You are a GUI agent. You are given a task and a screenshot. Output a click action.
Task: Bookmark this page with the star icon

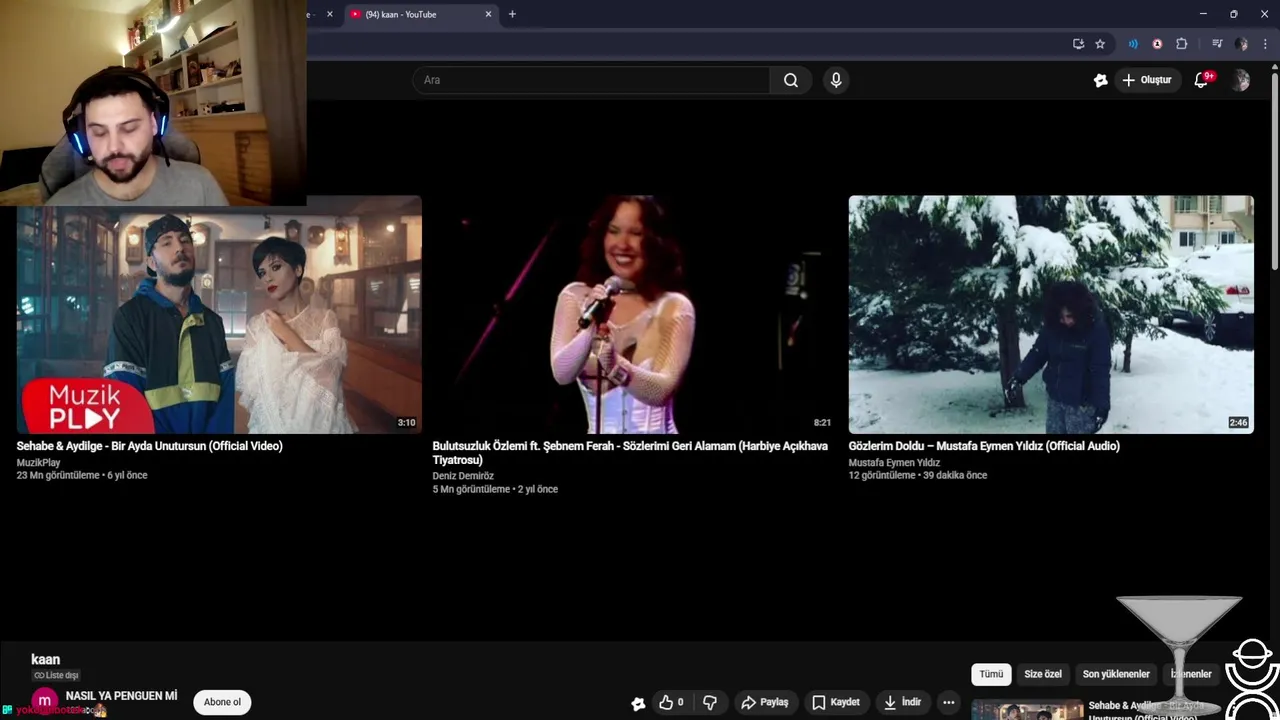(1100, 44)
